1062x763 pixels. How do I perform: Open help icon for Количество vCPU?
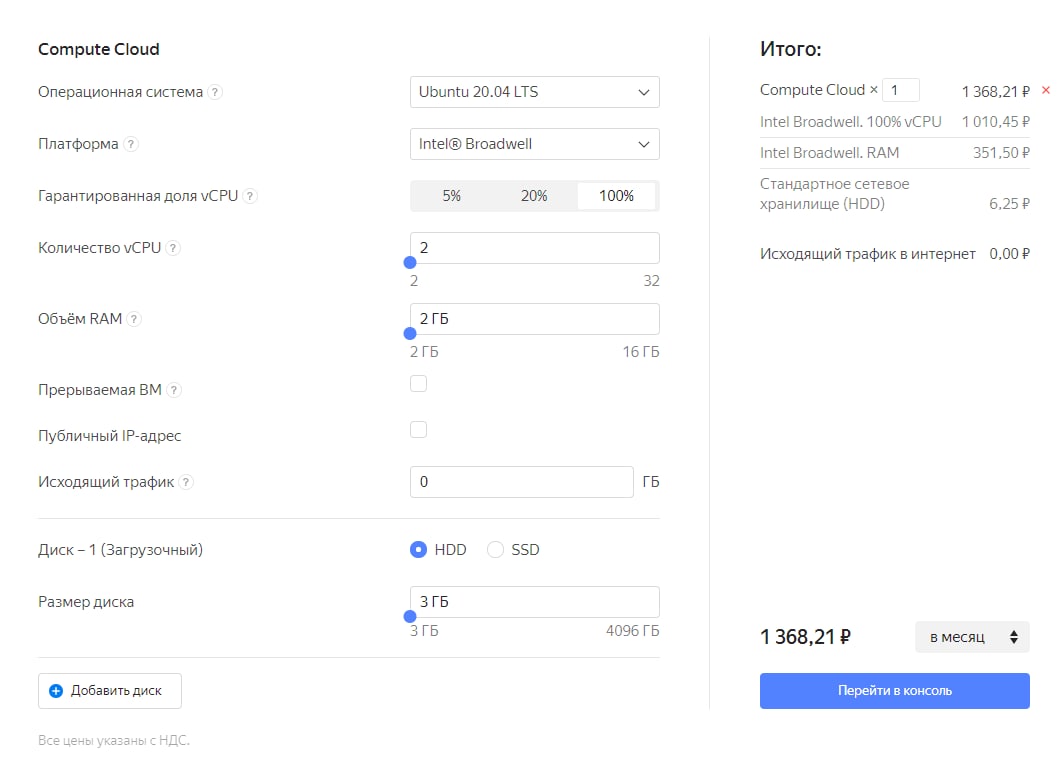pos(173,248)
